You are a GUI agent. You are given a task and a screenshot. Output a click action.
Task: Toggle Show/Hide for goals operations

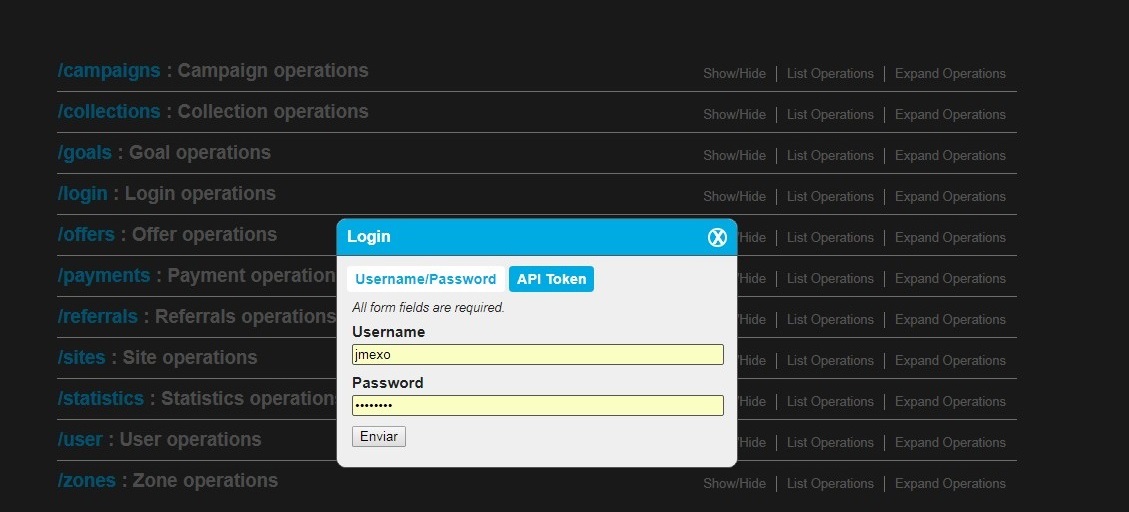pyautogui.click(x=734, y=156)
